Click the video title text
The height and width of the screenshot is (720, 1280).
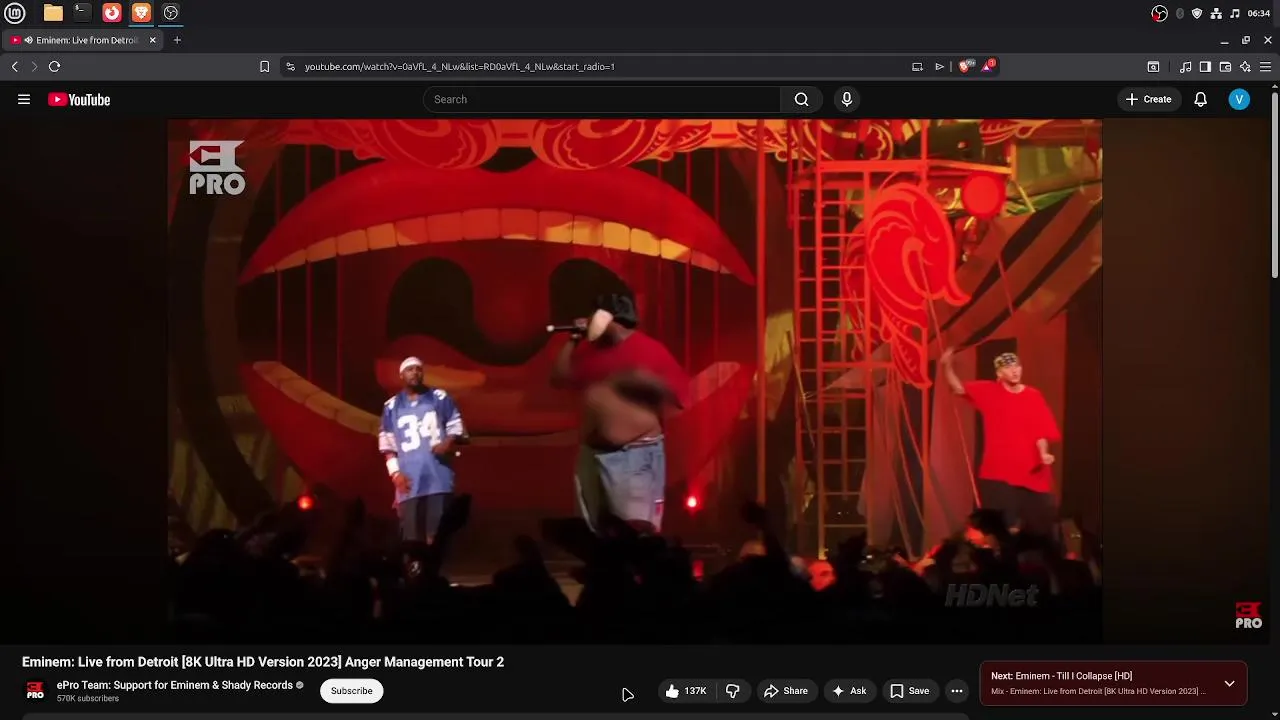[x=263, y=662]
